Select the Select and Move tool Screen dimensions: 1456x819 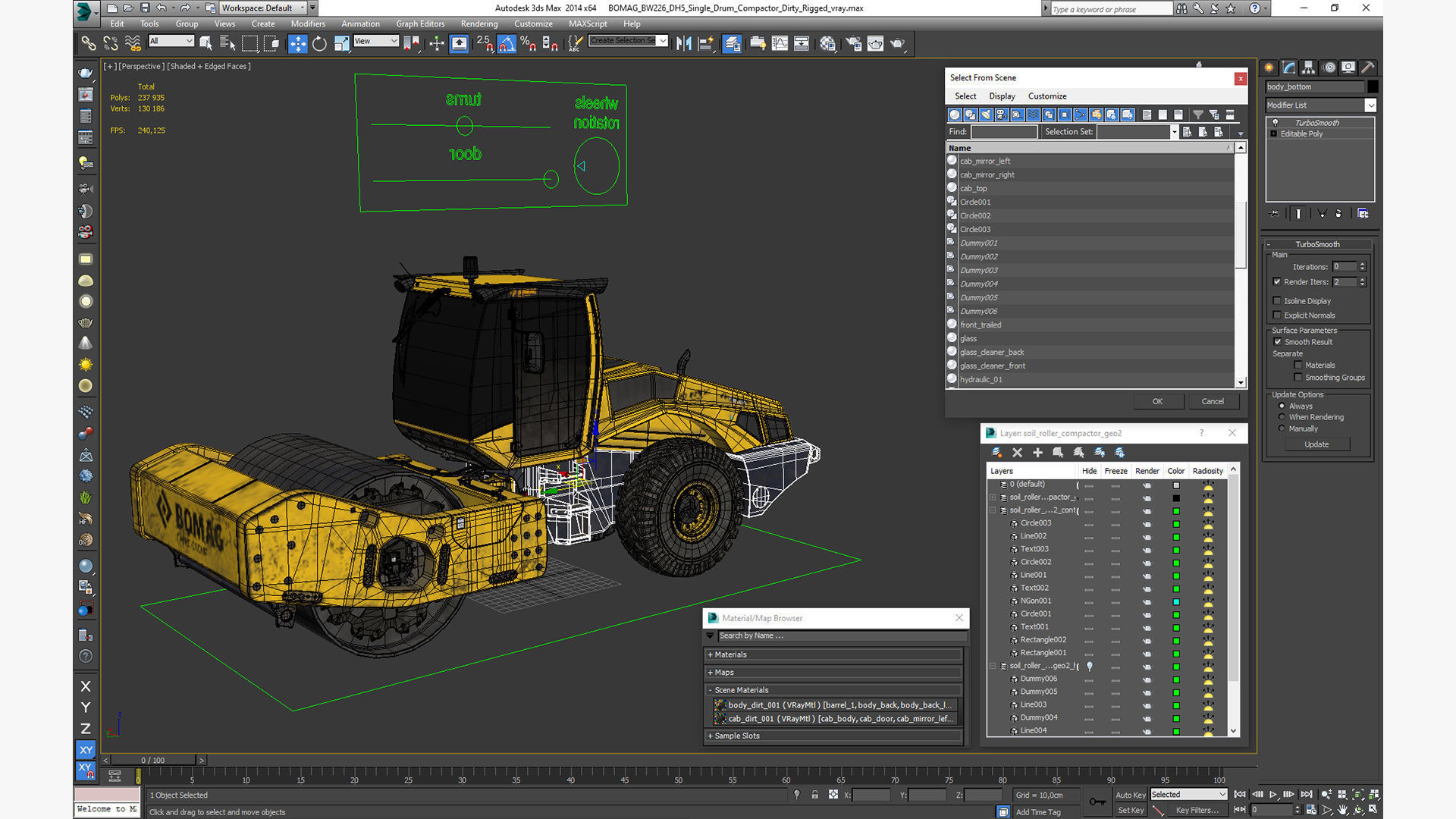pyautogui.click(x=297, y=44)
